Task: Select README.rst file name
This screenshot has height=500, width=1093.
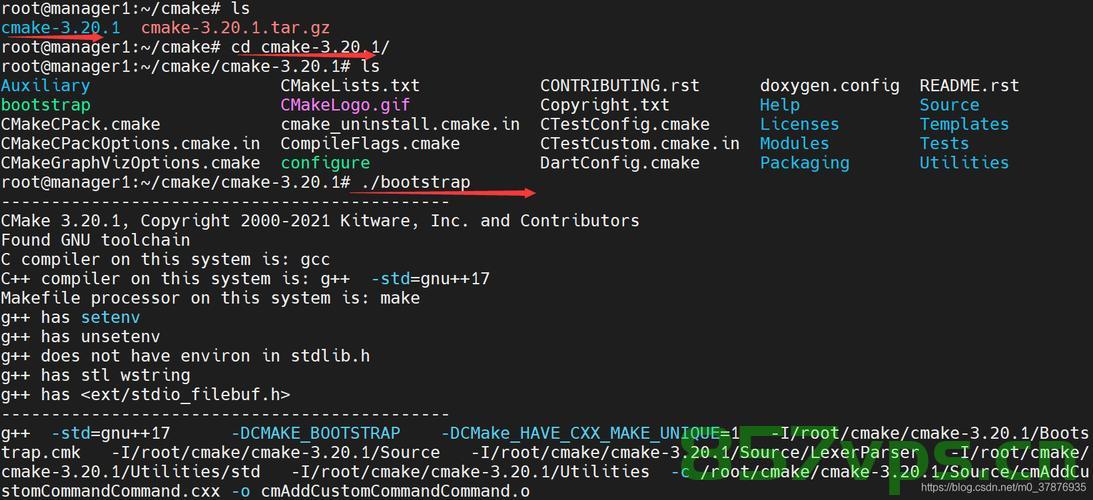Action: (x=969, y=86)
